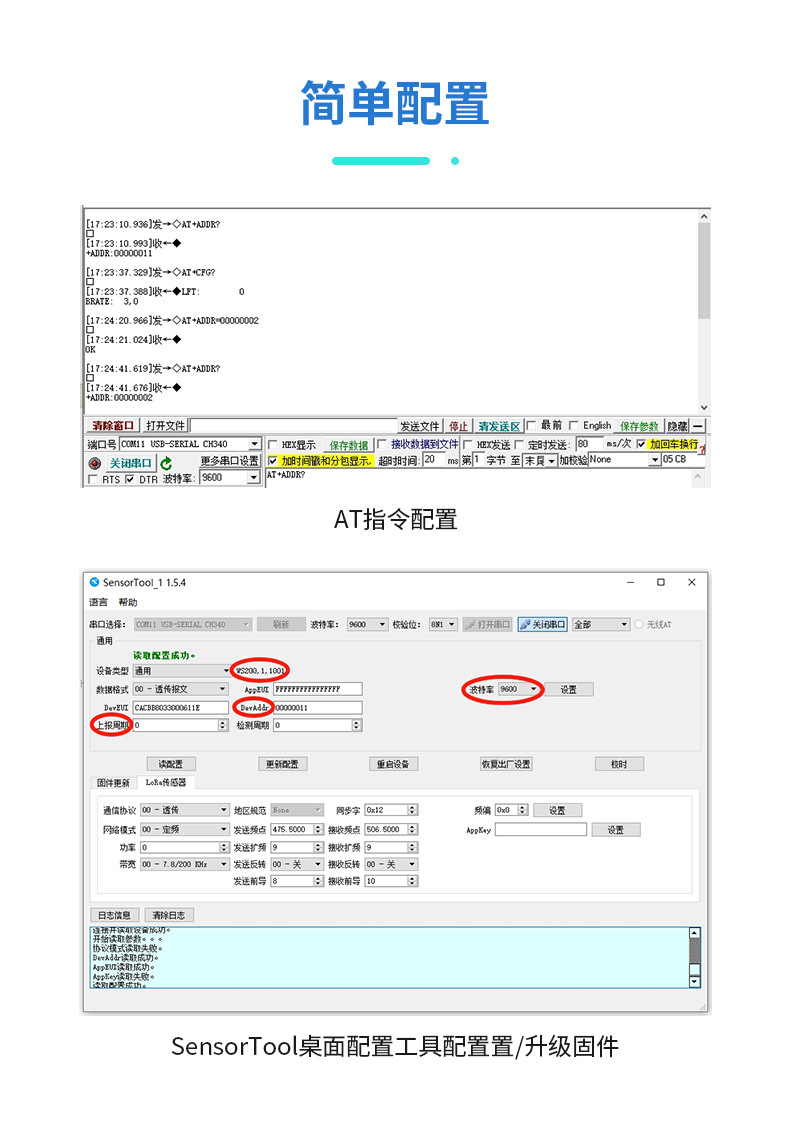Click the terminal log vertical scrollbar

click(704, 311)
